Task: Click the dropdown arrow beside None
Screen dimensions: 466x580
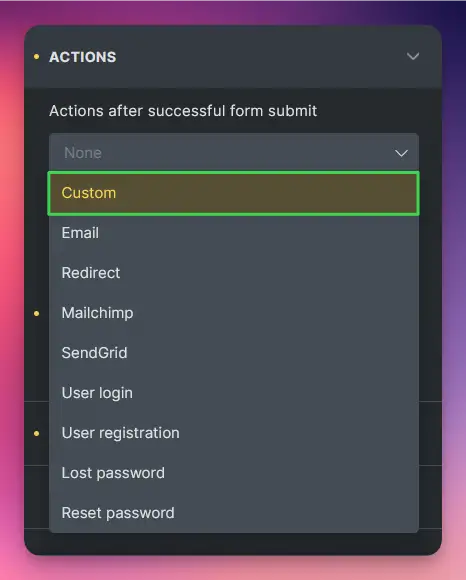Action: pyautogui.click(x=401, y=153)
